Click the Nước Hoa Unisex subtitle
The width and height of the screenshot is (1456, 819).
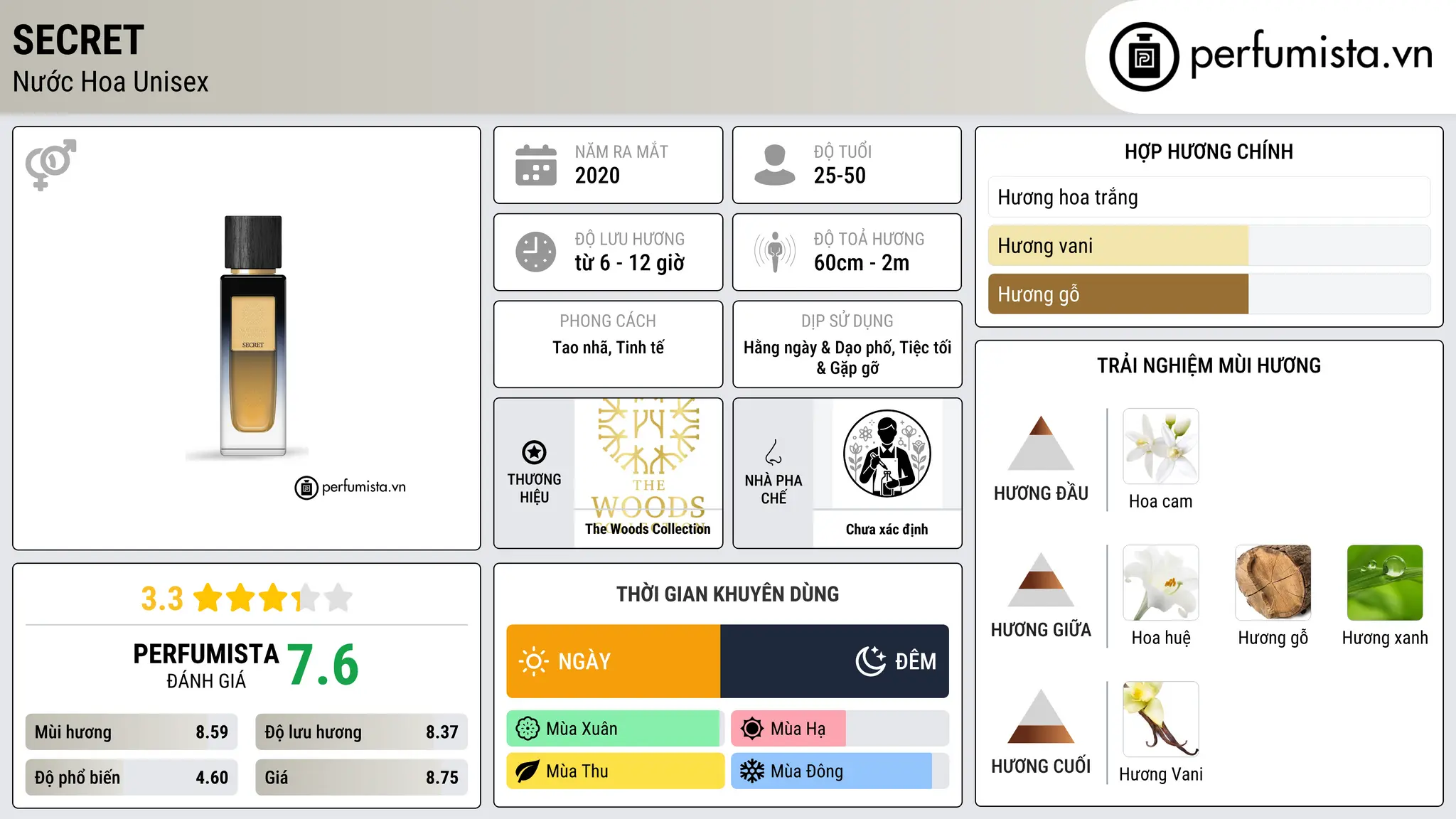coord(111,82)
